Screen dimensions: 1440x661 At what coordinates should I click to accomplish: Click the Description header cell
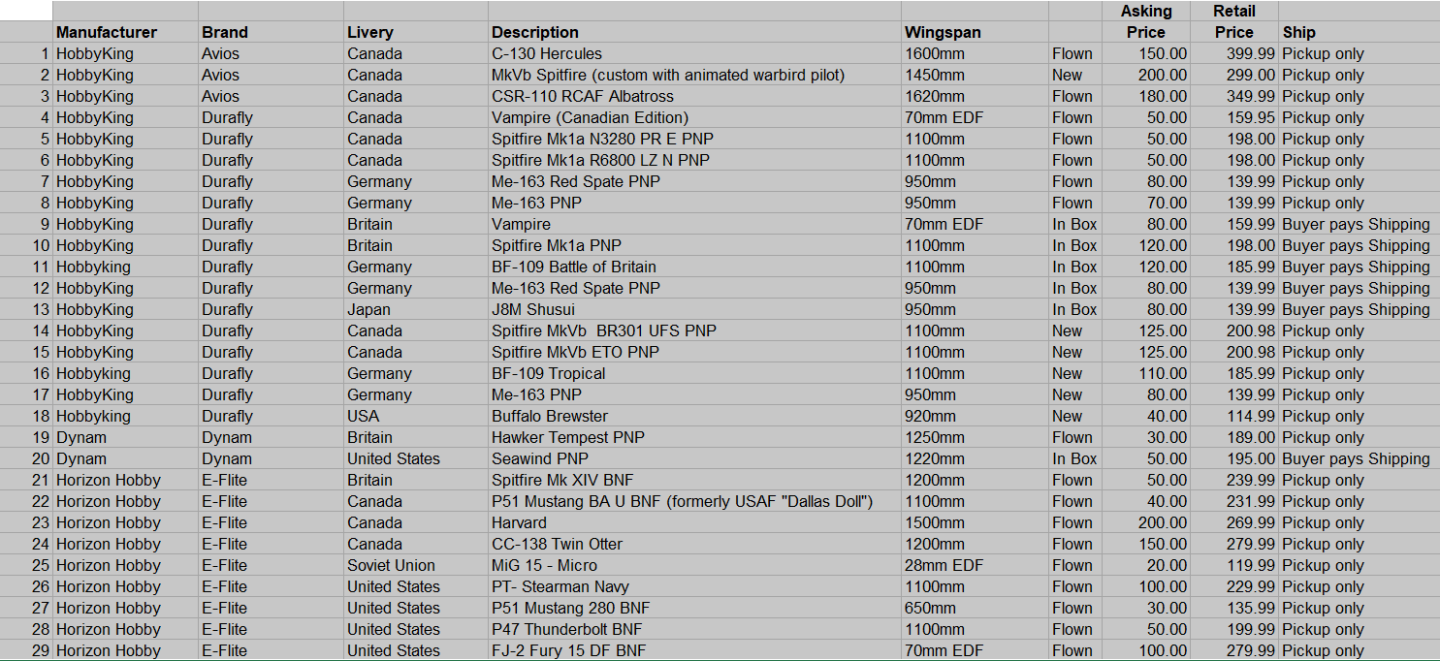(x=694, y=32)
